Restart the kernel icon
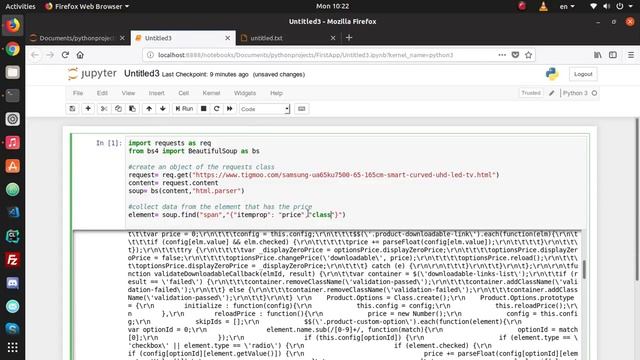Screen dimensions: 640x360 coord(217,109)
